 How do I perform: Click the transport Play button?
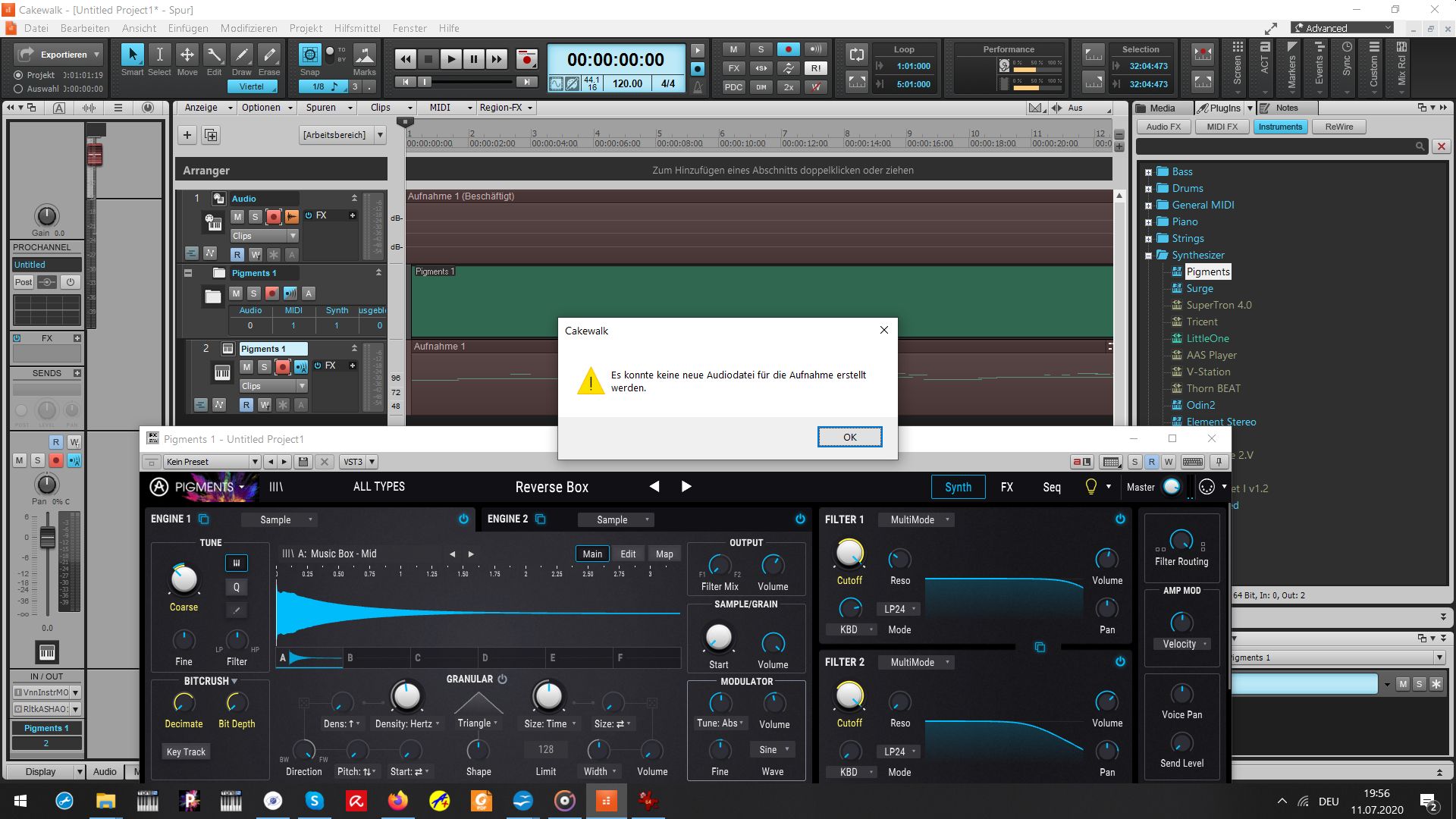[450, 59]
